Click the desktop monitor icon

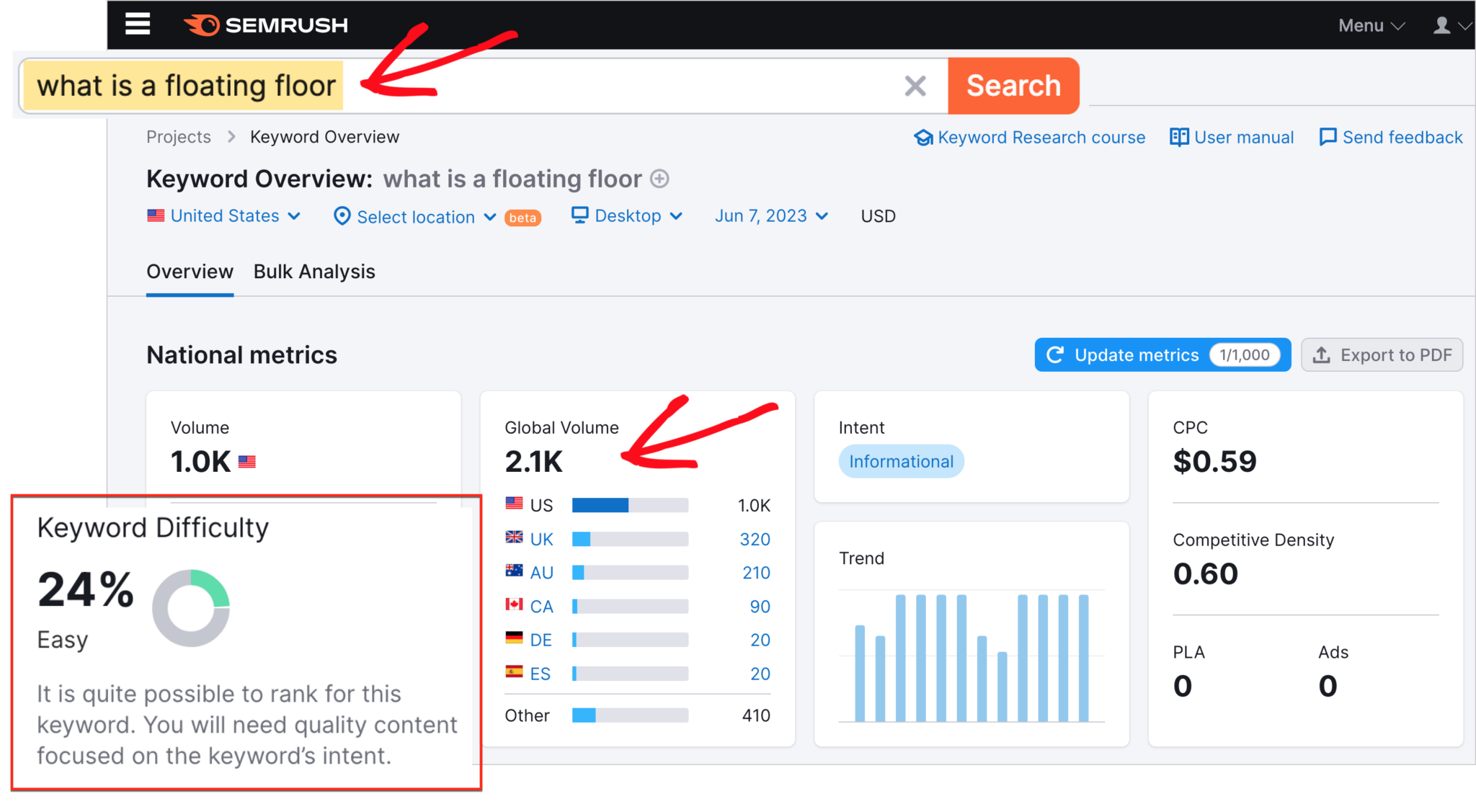tap(579, 215)
